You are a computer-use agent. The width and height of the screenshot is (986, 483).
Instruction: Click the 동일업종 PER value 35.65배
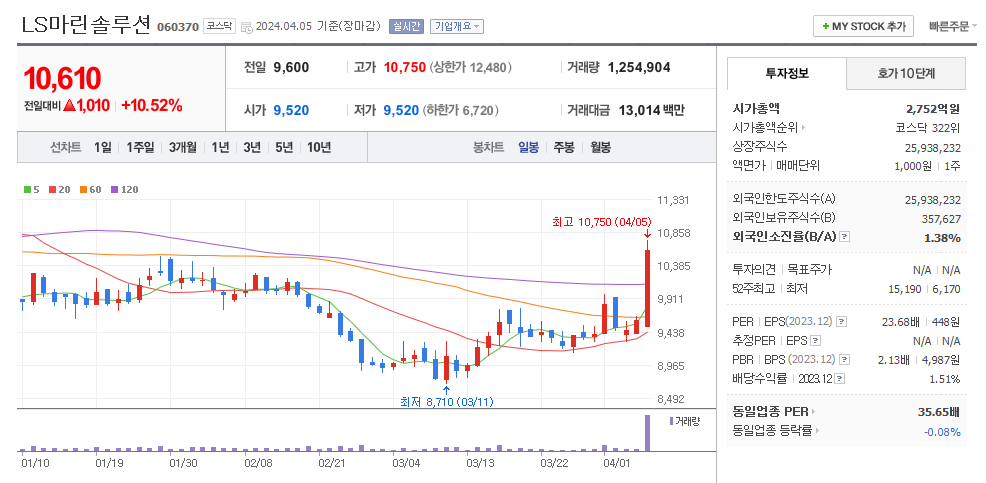[938, 413]
